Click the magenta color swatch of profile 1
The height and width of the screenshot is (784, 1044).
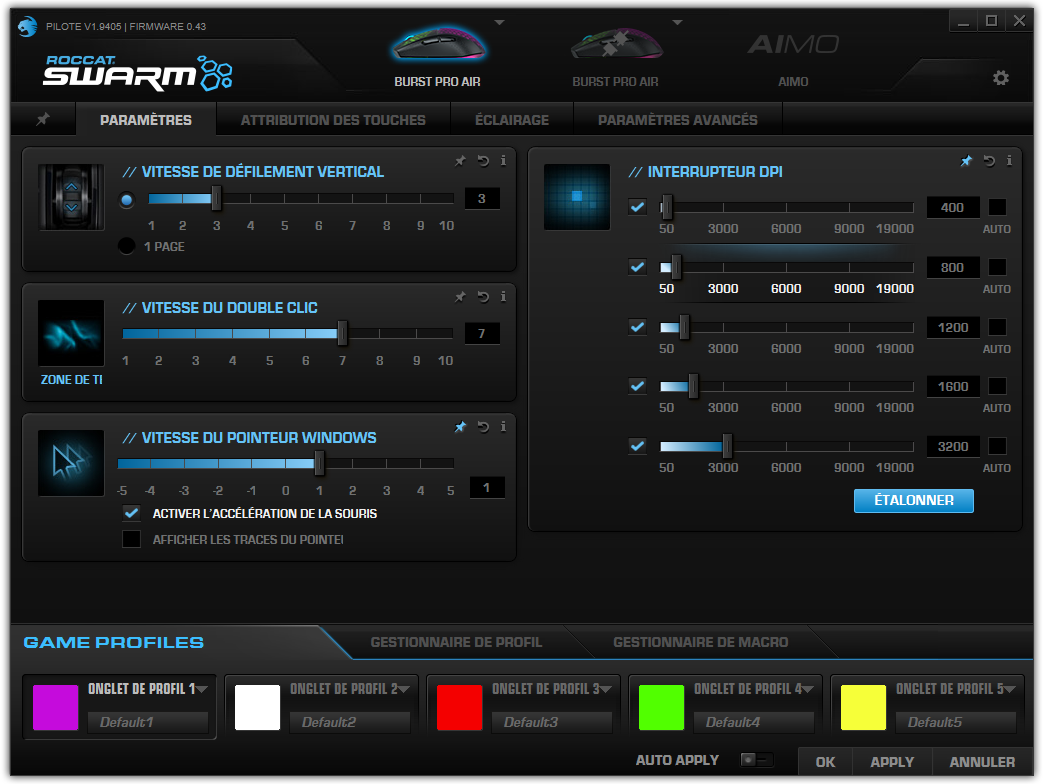coord(55,707)
